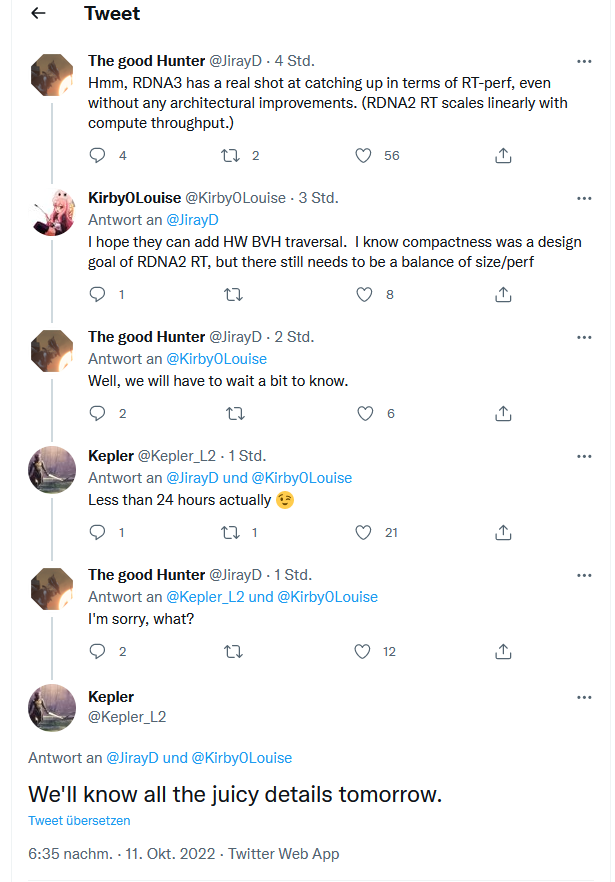Open @JirayD mention in KirbyOLouise's reply
This screenshot has width=615, height=882.
point(192,220)
